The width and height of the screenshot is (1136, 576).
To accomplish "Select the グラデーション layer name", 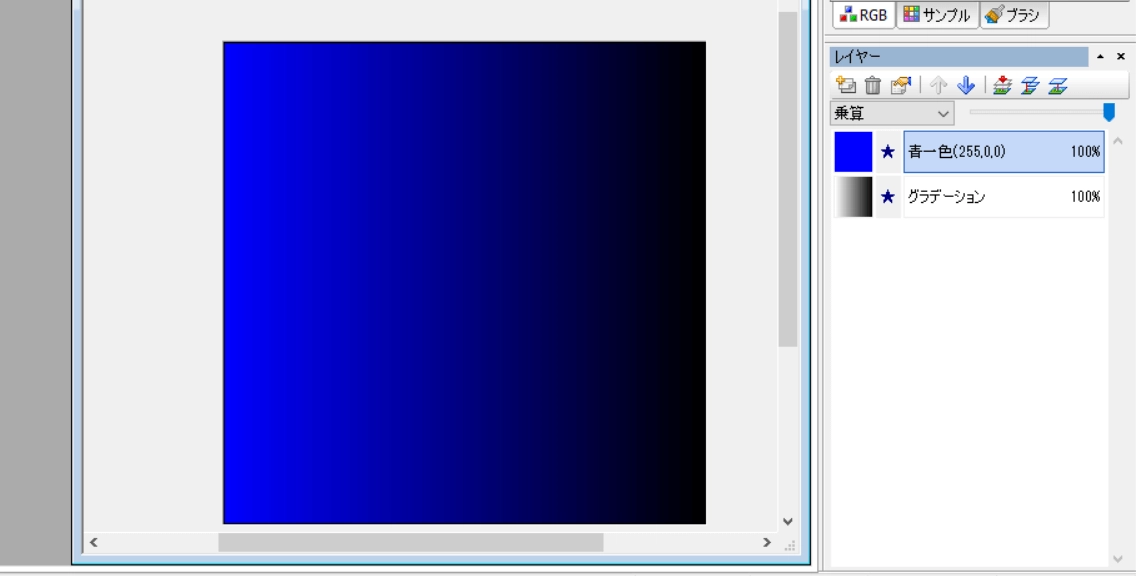I will click(x=946, y=198).
